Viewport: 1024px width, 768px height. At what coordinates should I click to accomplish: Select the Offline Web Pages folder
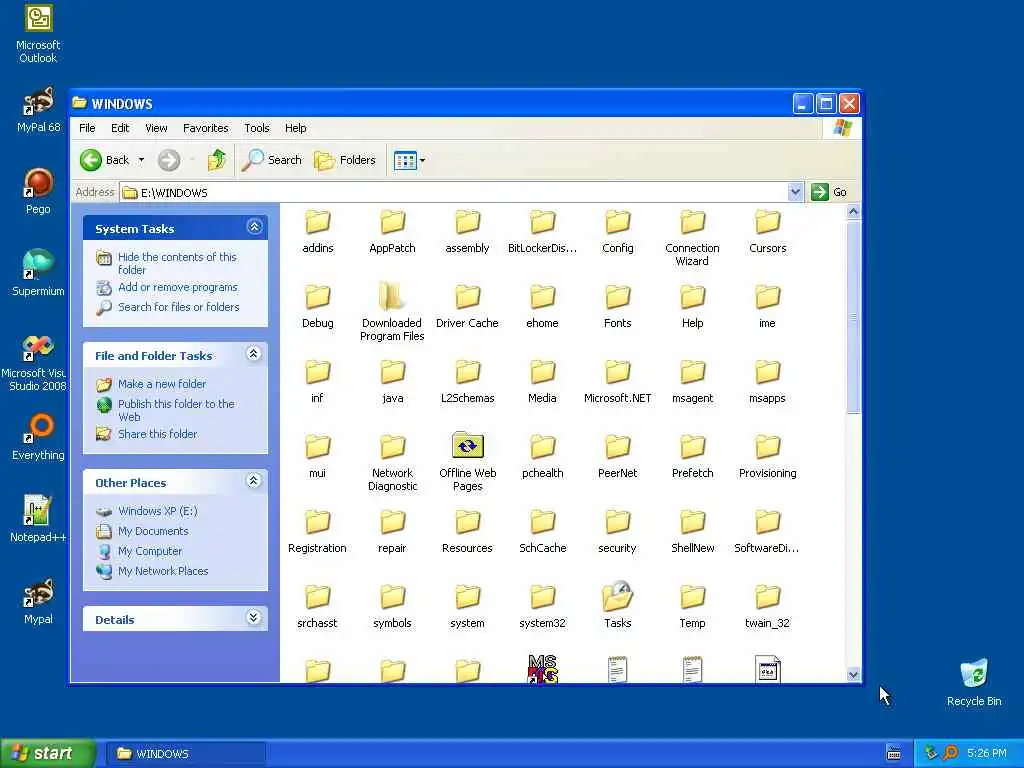[468, 462]
